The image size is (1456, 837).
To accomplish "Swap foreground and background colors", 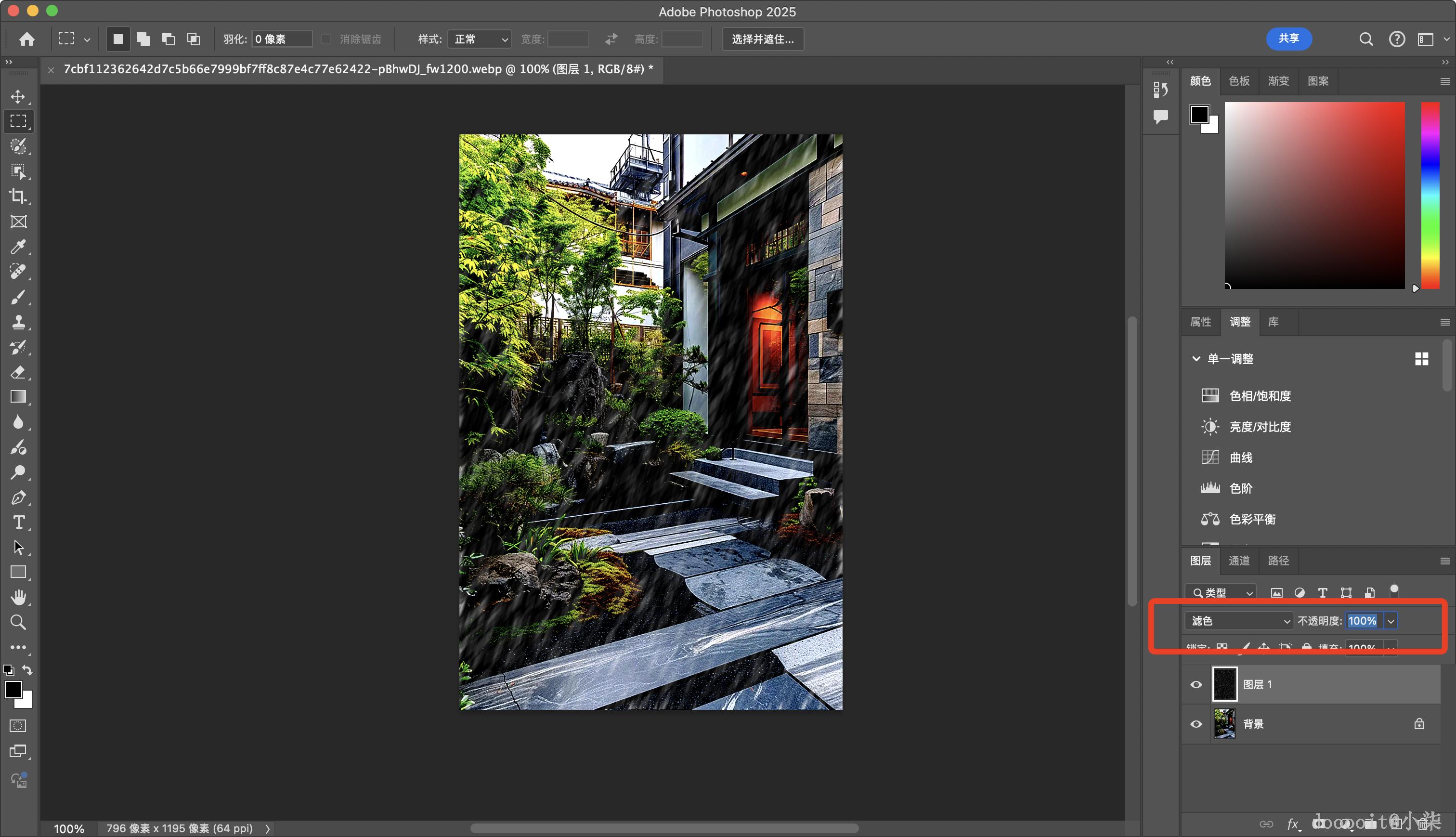I will pyautogui.click(x=27, y=670).
